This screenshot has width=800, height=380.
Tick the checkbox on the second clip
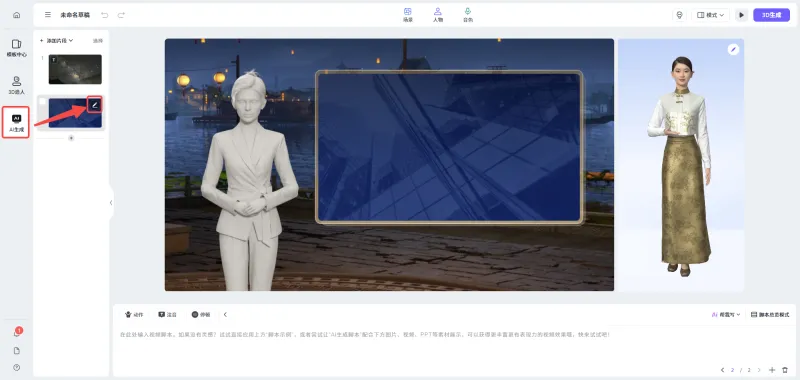click(42, 102)
